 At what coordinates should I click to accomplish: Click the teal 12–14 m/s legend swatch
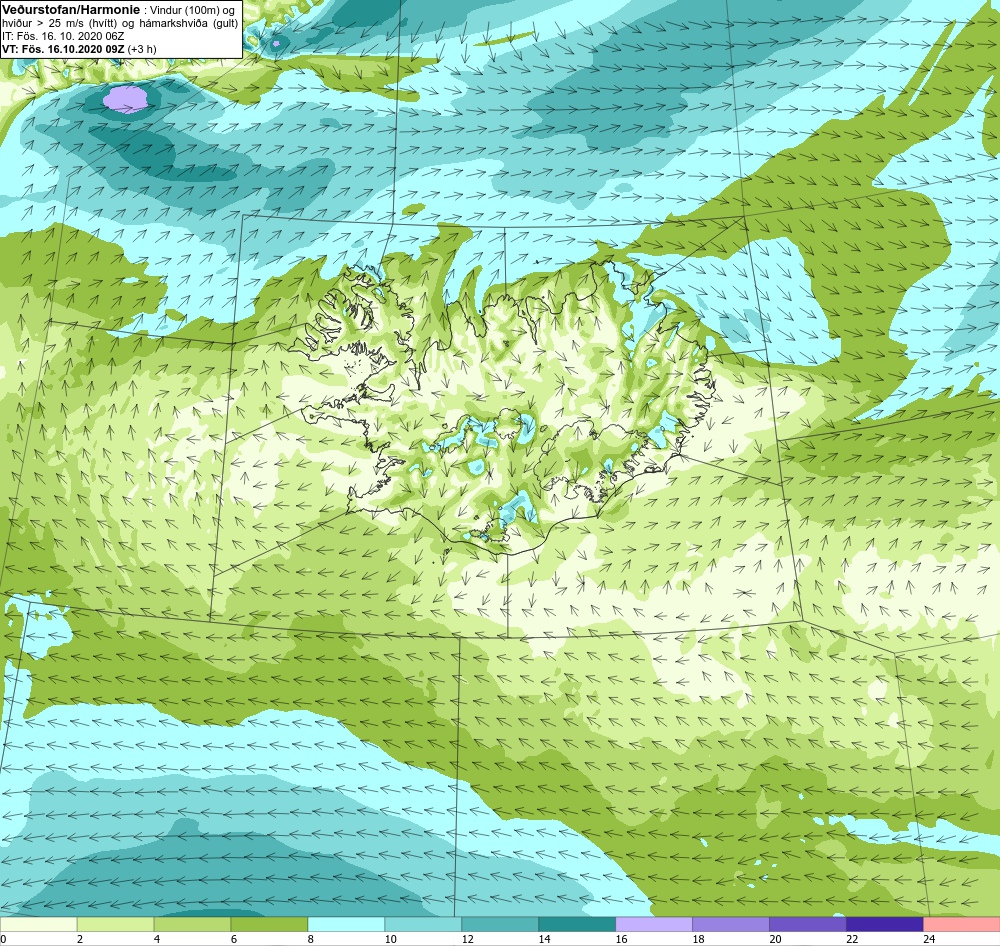(x=500, y=924)
